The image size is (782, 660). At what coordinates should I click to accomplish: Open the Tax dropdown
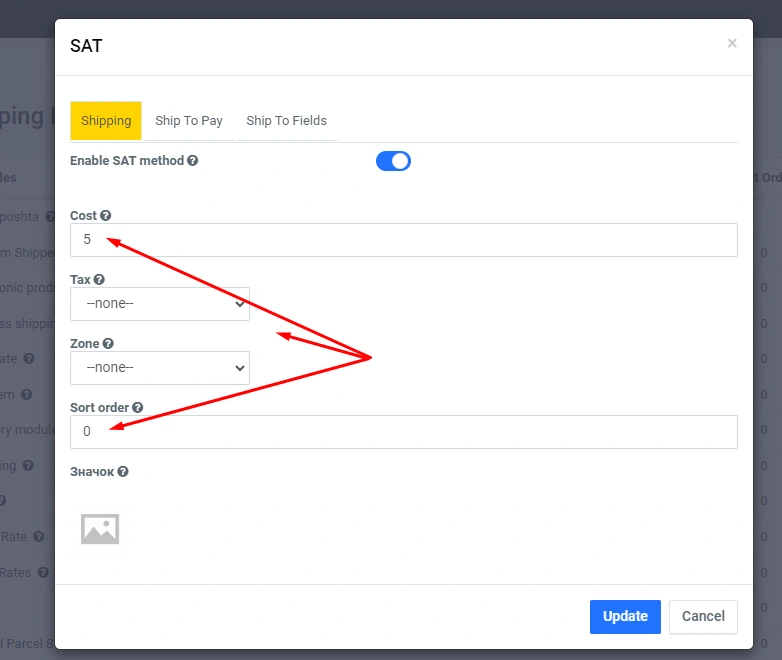coord(160,304)
